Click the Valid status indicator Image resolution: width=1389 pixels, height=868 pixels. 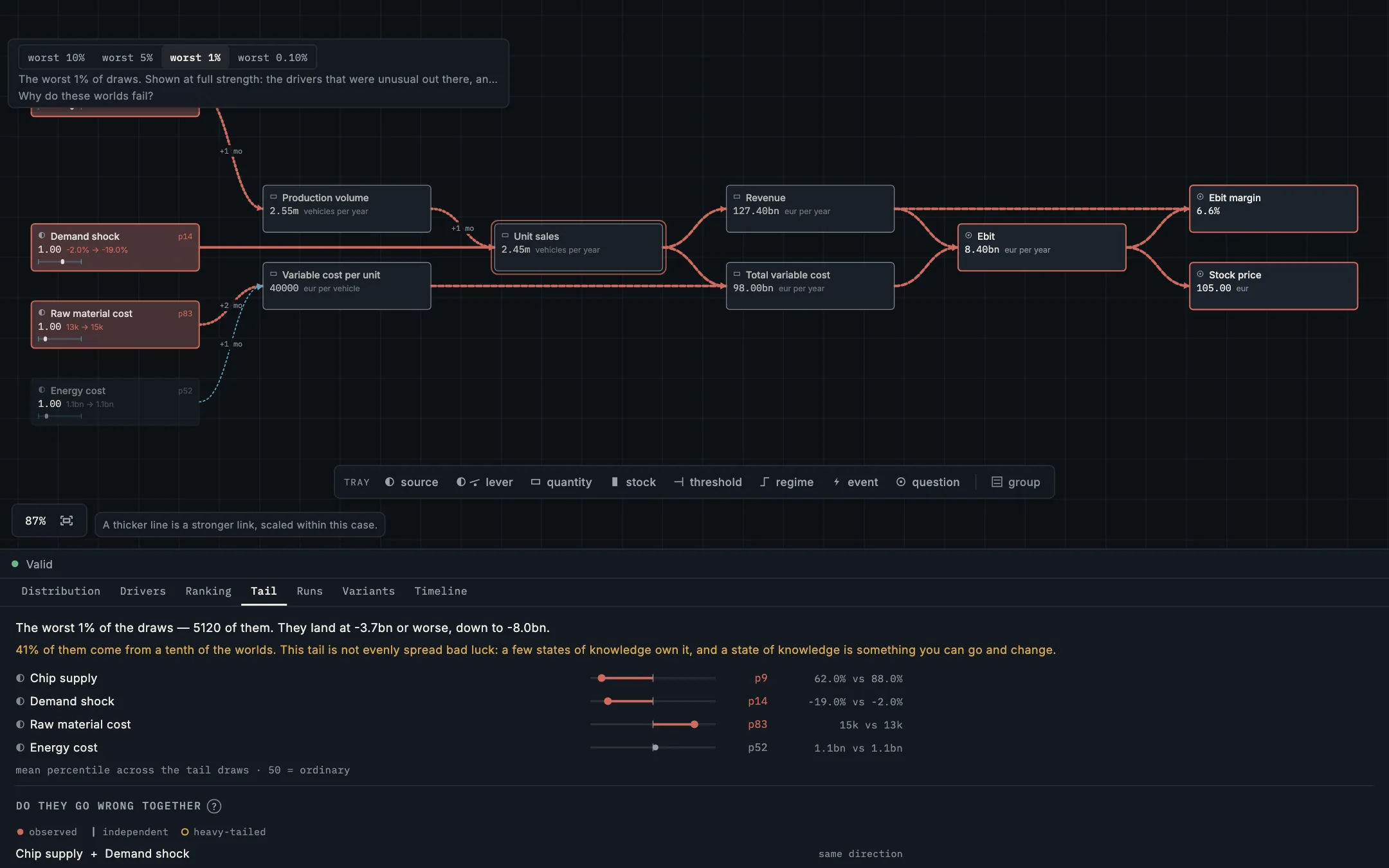click(32, 564)
